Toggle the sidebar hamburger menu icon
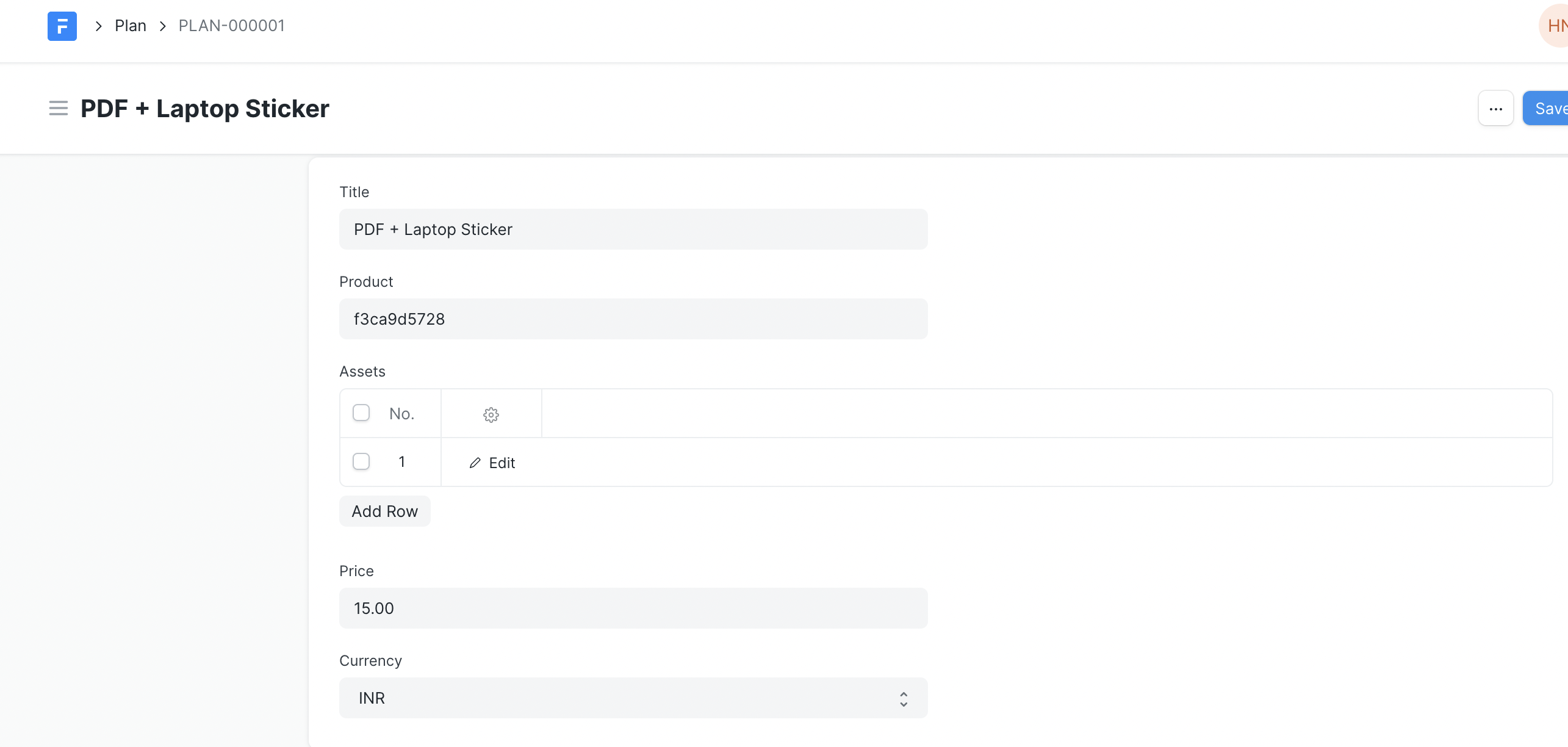The image size is (1568, 747). click(x=59, y=109)
